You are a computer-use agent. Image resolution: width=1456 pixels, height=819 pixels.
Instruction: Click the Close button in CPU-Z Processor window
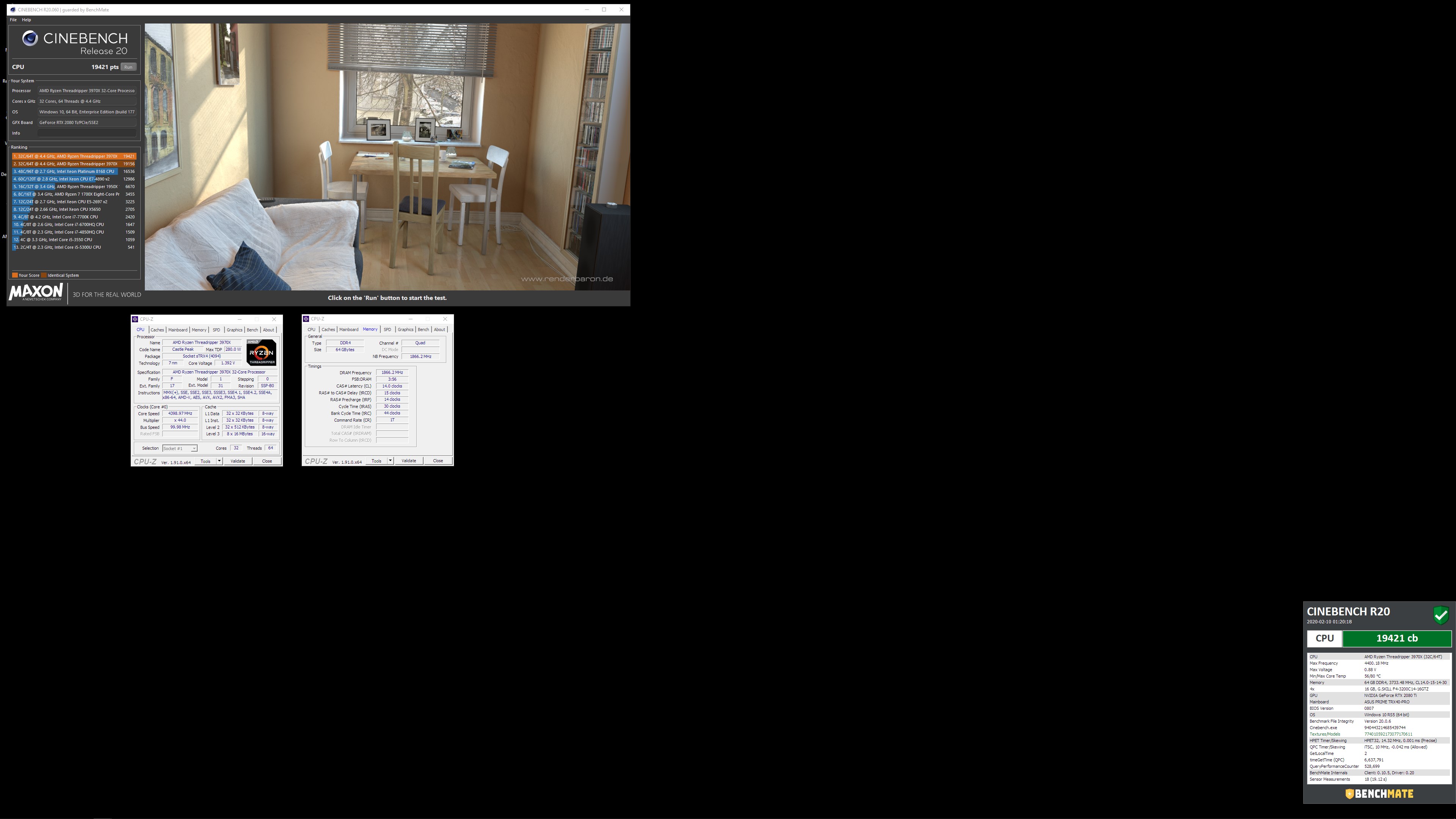[267, 461]
